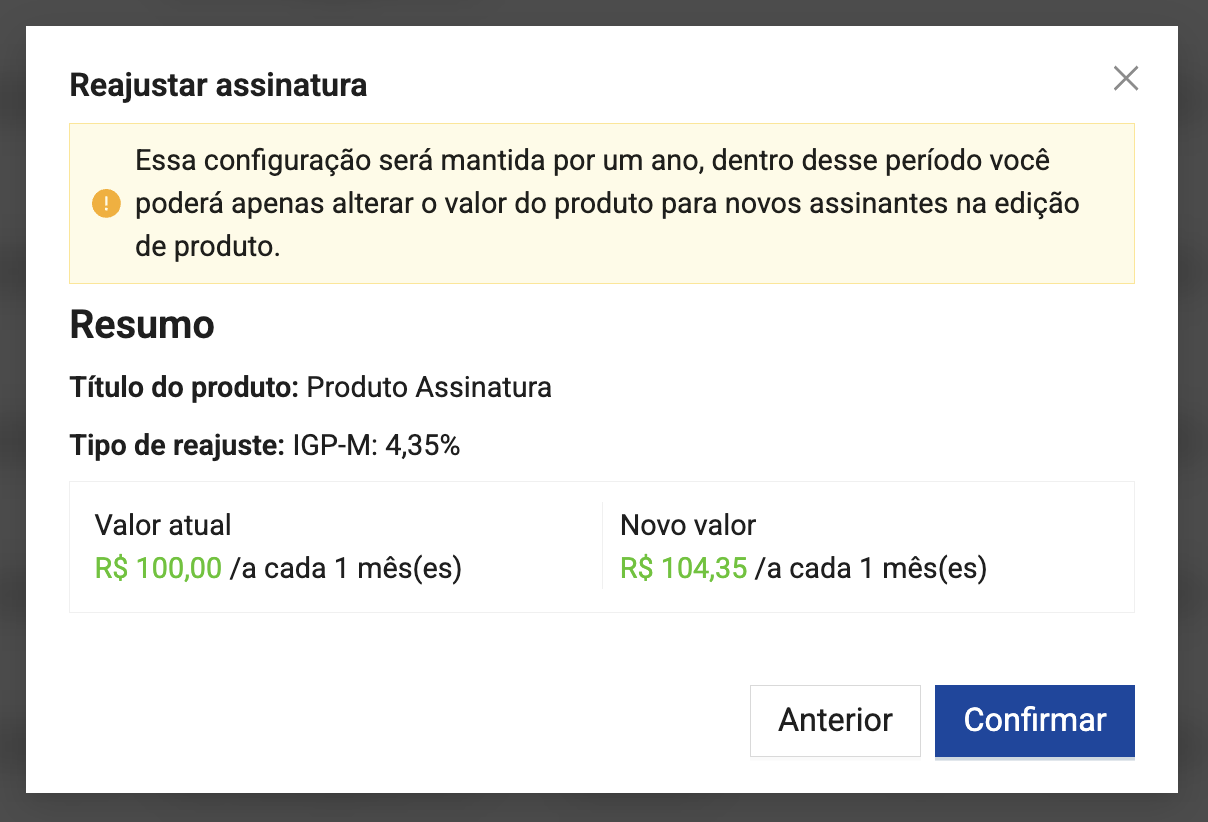Click billing period text under Novo valor
Image resolution: width=1208 pixels, height=822 pixels.
(x=871, y=569)
